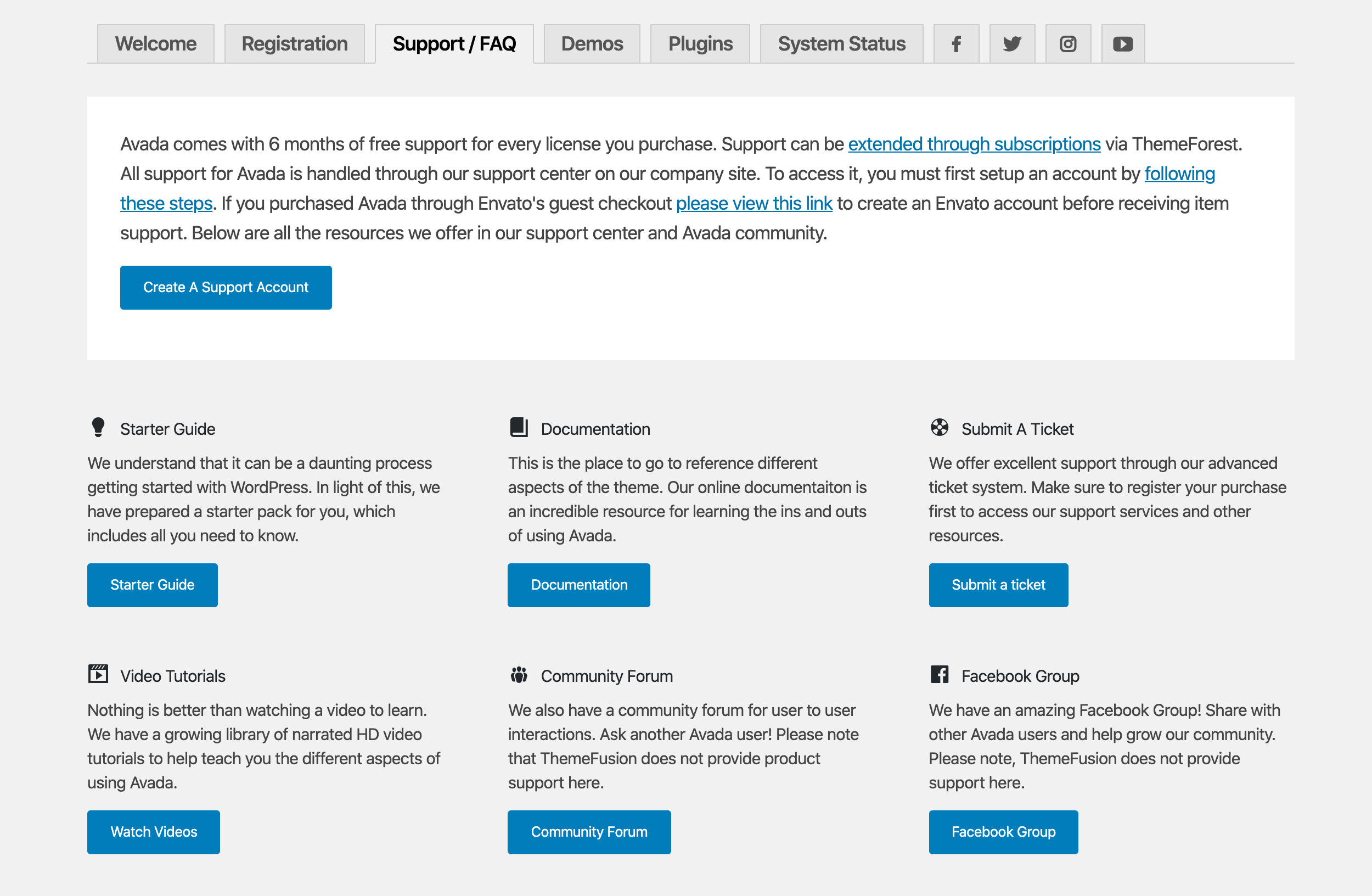Go to the Plugins tab

click(700, 44)
